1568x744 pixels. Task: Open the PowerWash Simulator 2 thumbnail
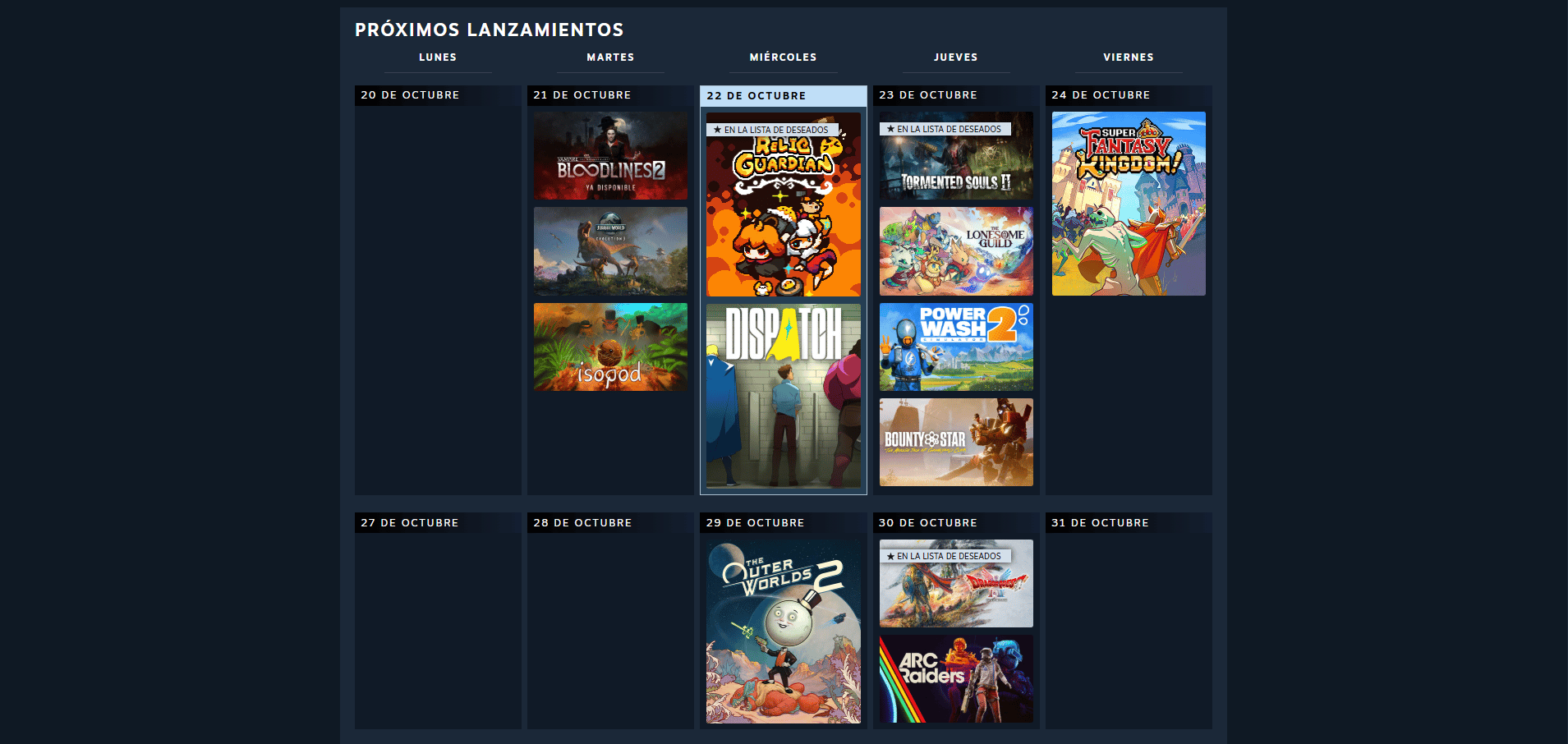956,347
